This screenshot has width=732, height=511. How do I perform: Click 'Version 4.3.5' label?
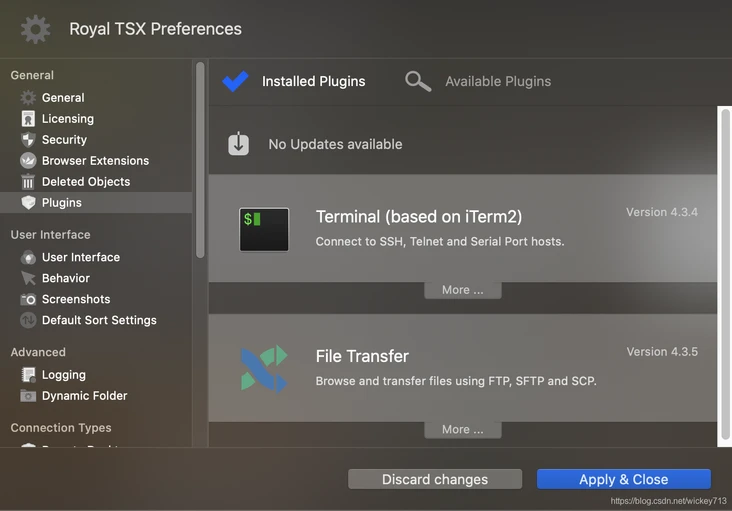(x=662, y=352)
